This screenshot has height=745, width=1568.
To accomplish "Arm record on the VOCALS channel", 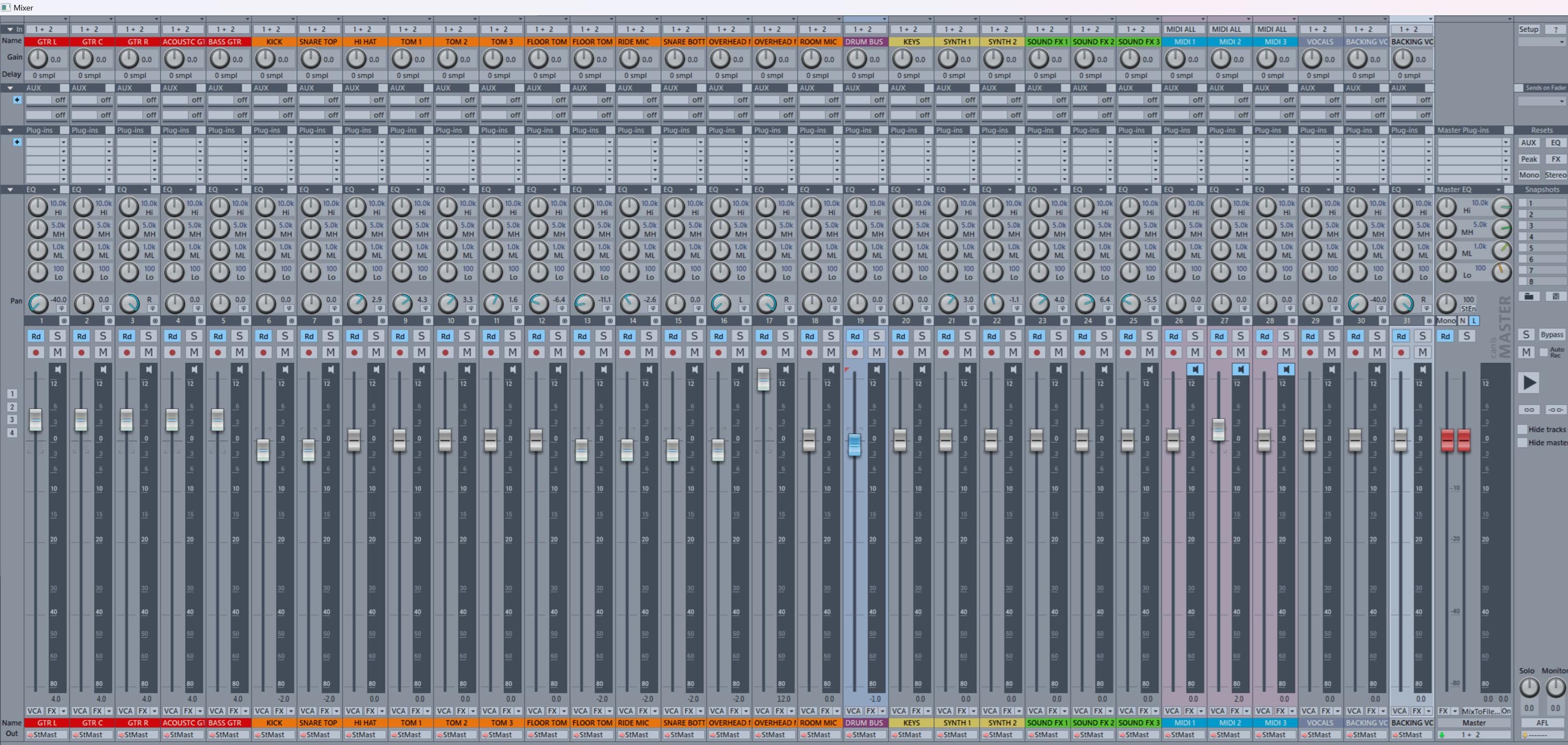I will (1310, 352).
